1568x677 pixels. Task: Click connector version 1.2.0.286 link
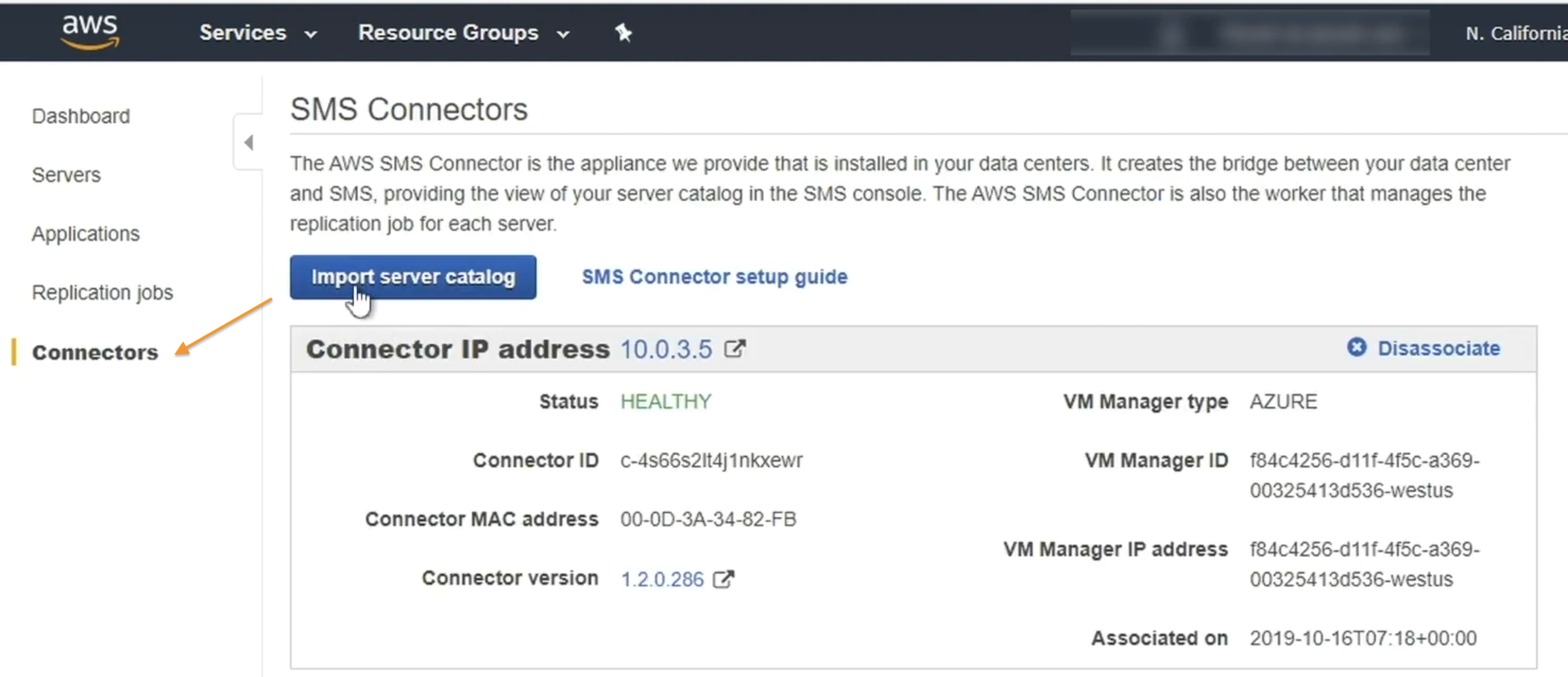tap(662, 579)
